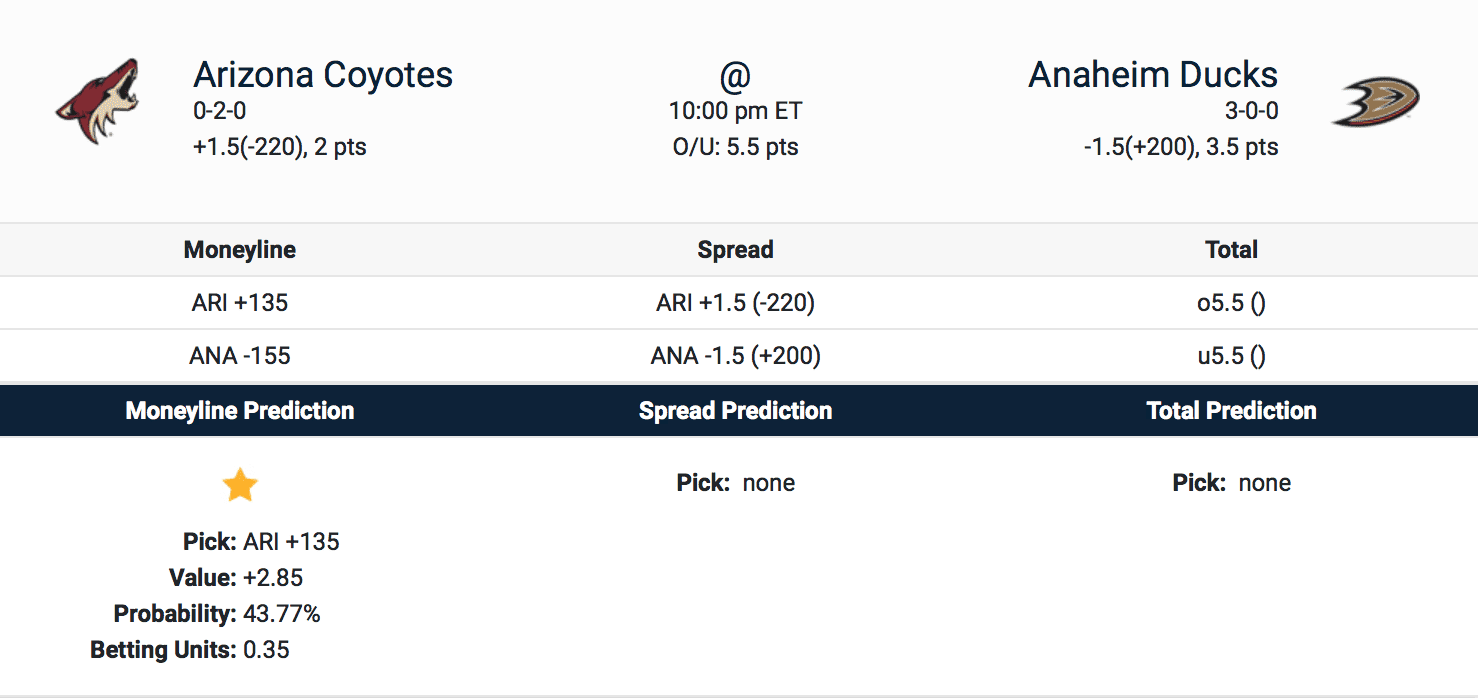Open the Arizona Coyotes team name
Image resolution: width=1478 pixels, height=698 pixels.
click(323, 75)
